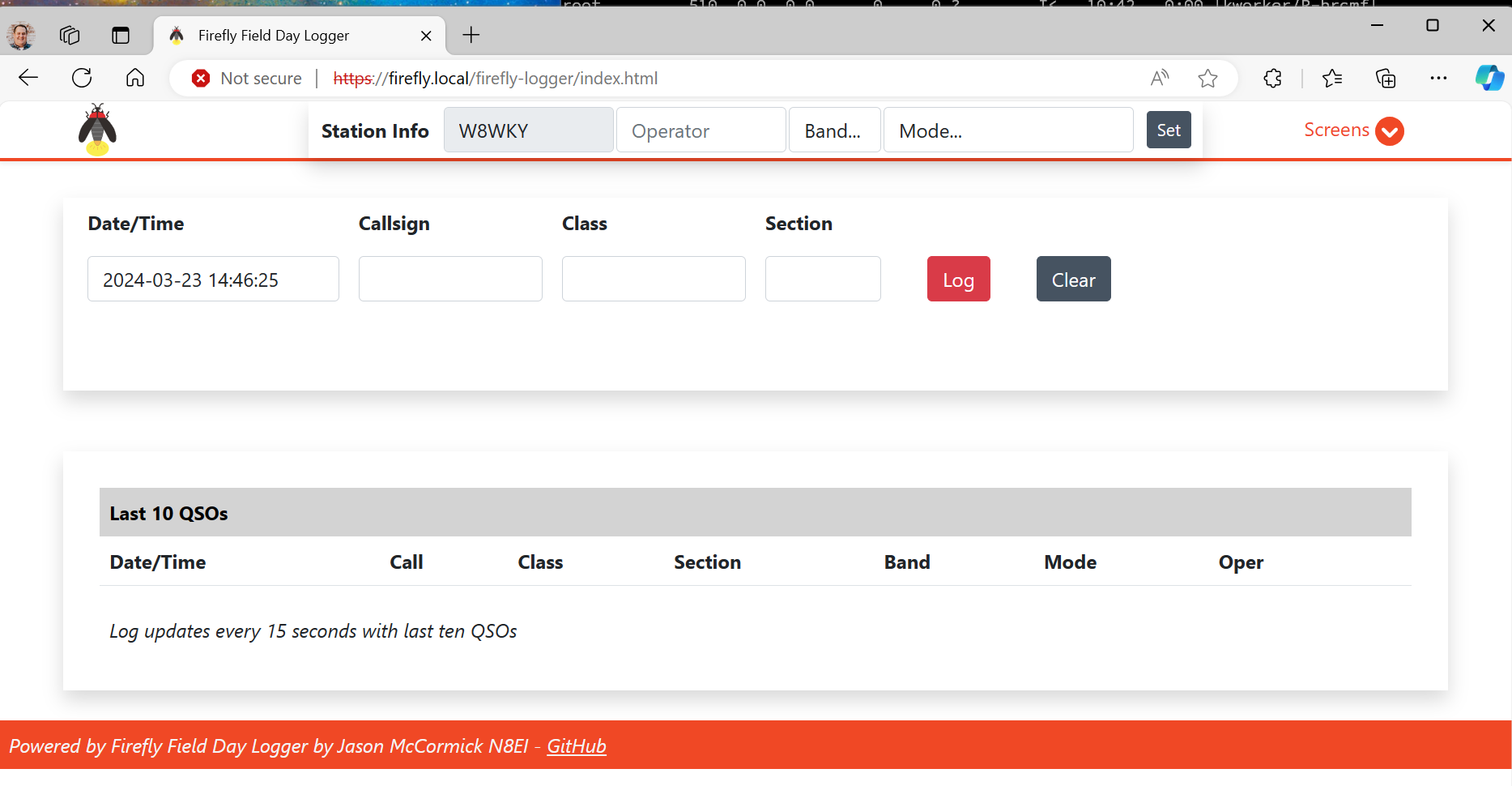The height and width of the screenshot is (786, 1512).
Task: Go to browser home page
Action: click(x=135, y=79)
